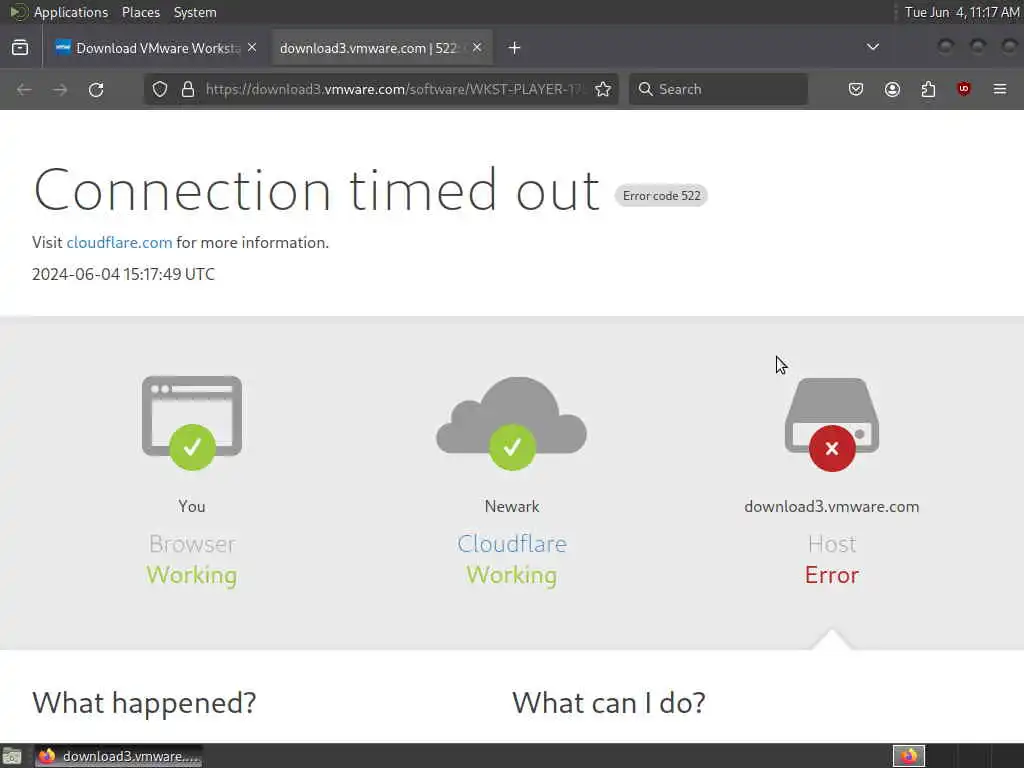The width and height of the screenshot is (1024, 768).
Task: Click the Applications menu logo icon
Action: (x=18, y=12)
